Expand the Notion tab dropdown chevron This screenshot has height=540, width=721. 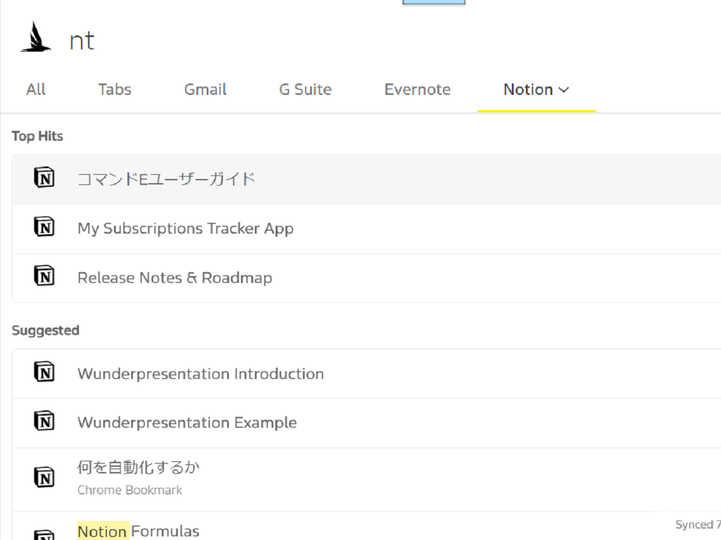(x=564, y=90)
